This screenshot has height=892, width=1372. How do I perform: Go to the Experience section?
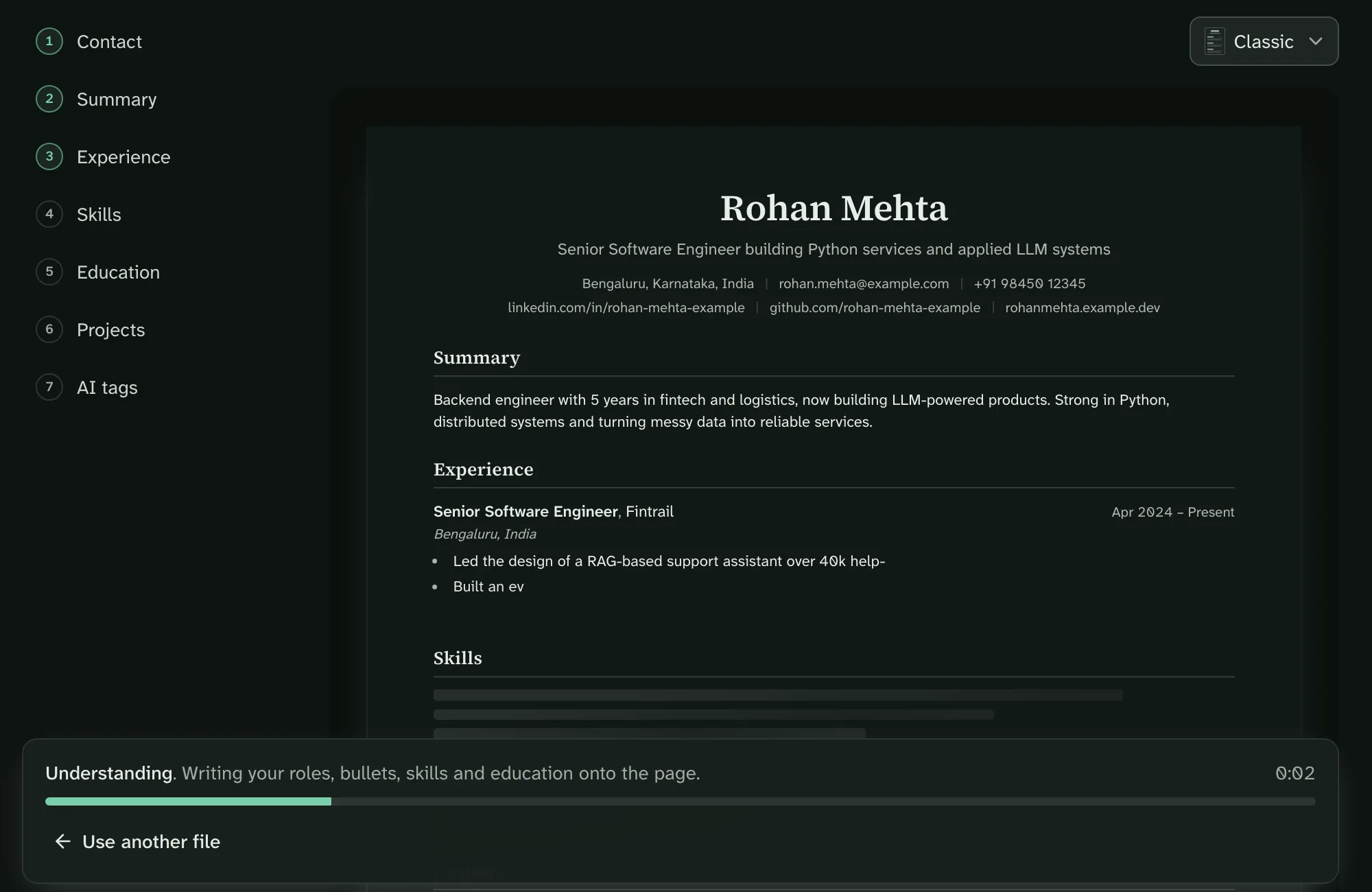(123, 157)
